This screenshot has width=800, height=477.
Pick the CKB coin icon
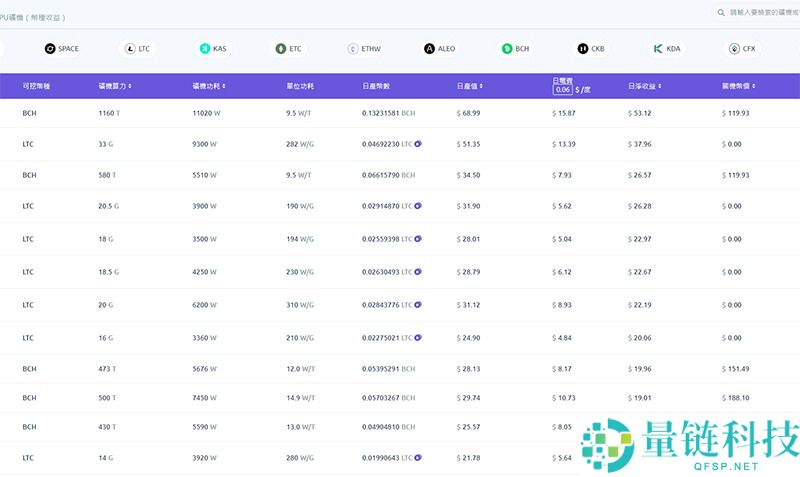tap(582, 48)
